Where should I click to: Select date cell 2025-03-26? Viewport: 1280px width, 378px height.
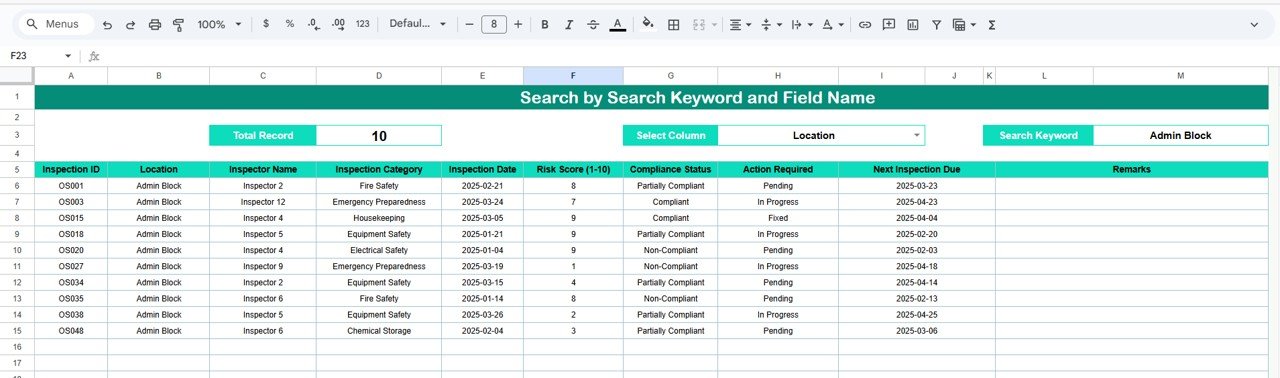pyautogui.click(x=482, y=315)
